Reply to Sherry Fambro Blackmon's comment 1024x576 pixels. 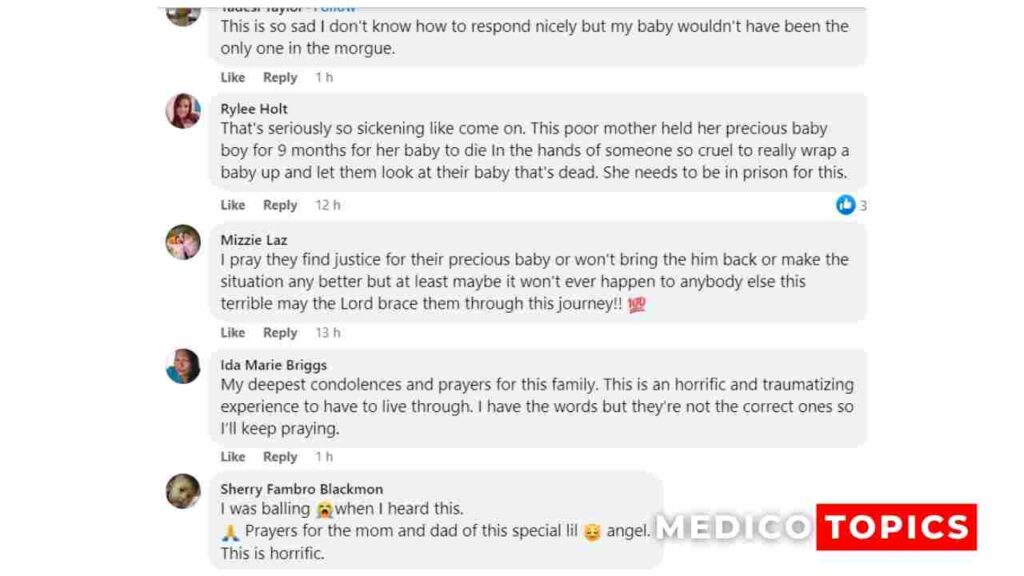pyautogui.click(x=280, y=572)
